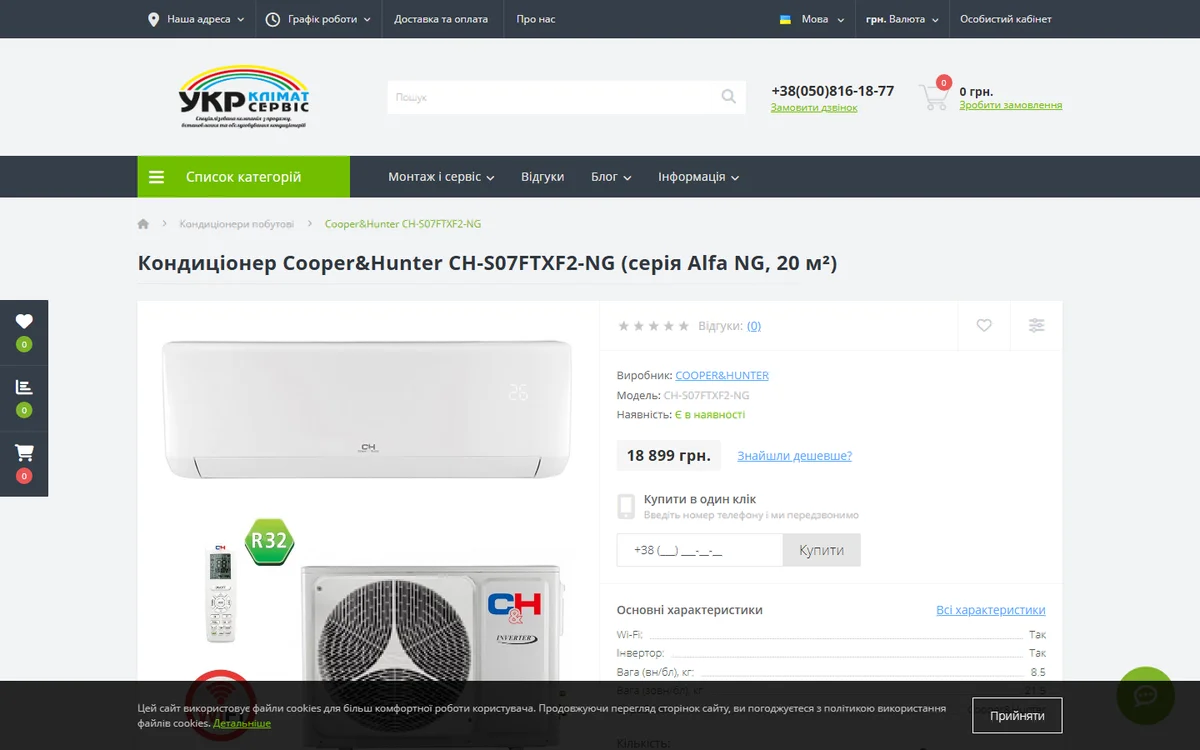The height and width of the screenshot is (750, 1200).
Task: Focus the Пошук search field
Action: [553, 97]
